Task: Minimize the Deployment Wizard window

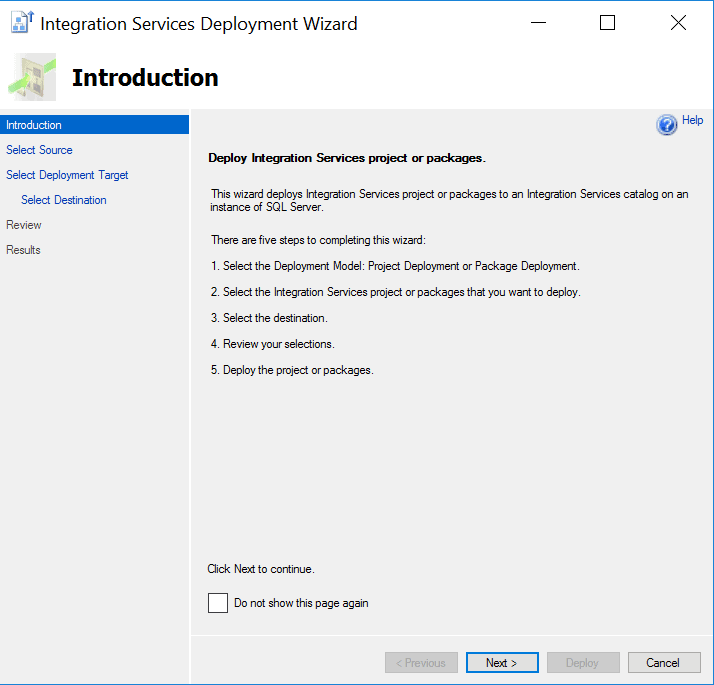Action: click(537, 23)
